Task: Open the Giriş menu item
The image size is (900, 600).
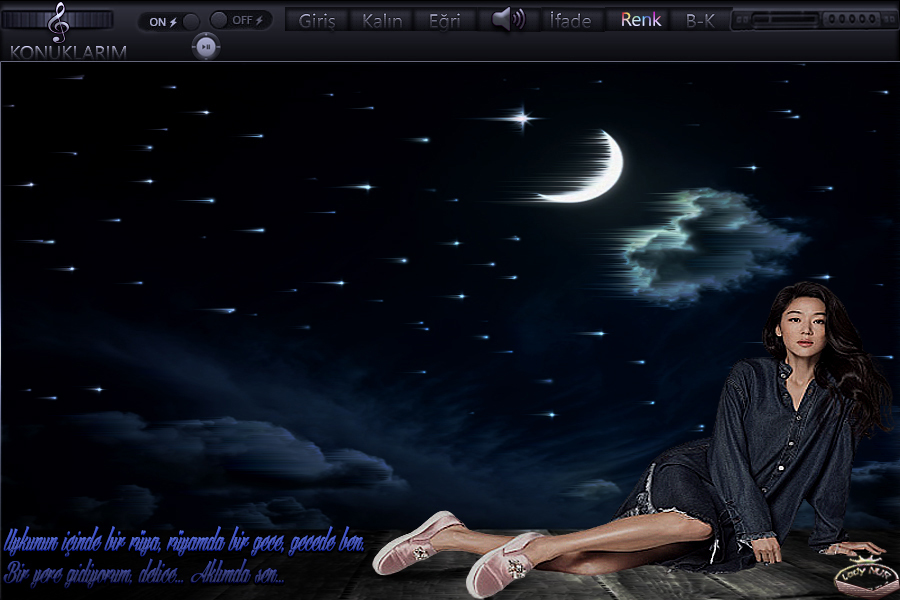Action: coord(317,21)
